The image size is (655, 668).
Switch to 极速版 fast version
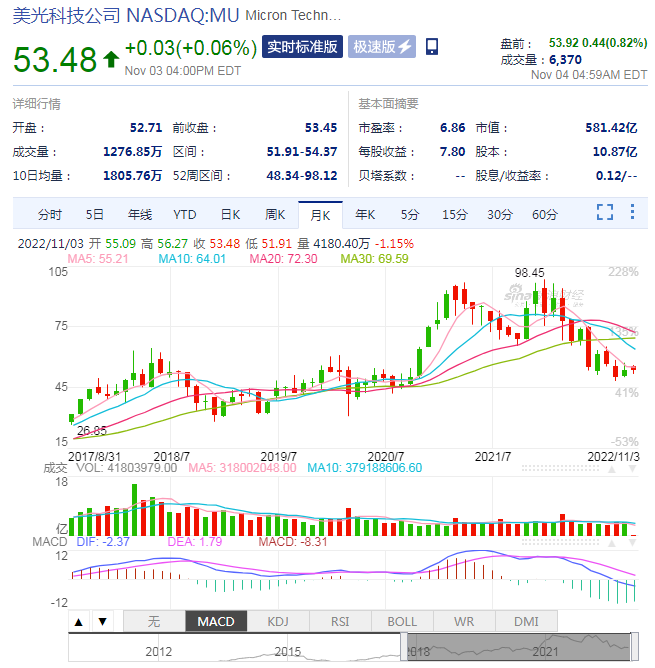point(382,46)
